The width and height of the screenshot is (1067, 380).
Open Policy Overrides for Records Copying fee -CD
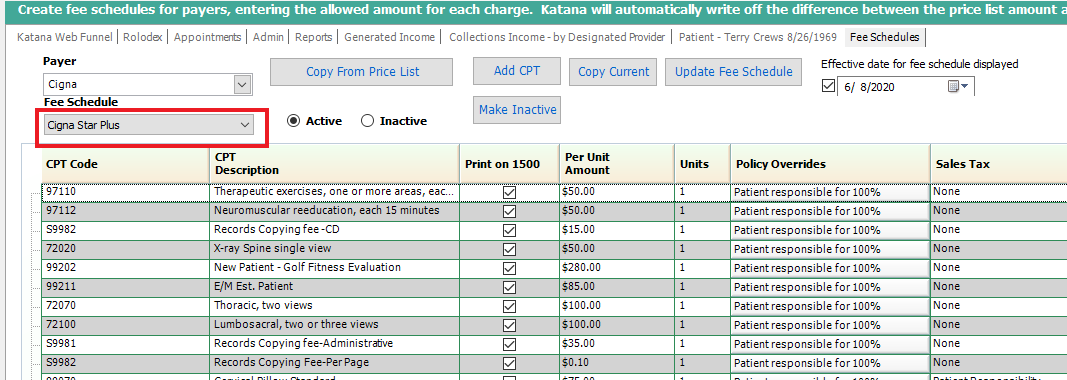pyautogui.click(x=830, y=231)
